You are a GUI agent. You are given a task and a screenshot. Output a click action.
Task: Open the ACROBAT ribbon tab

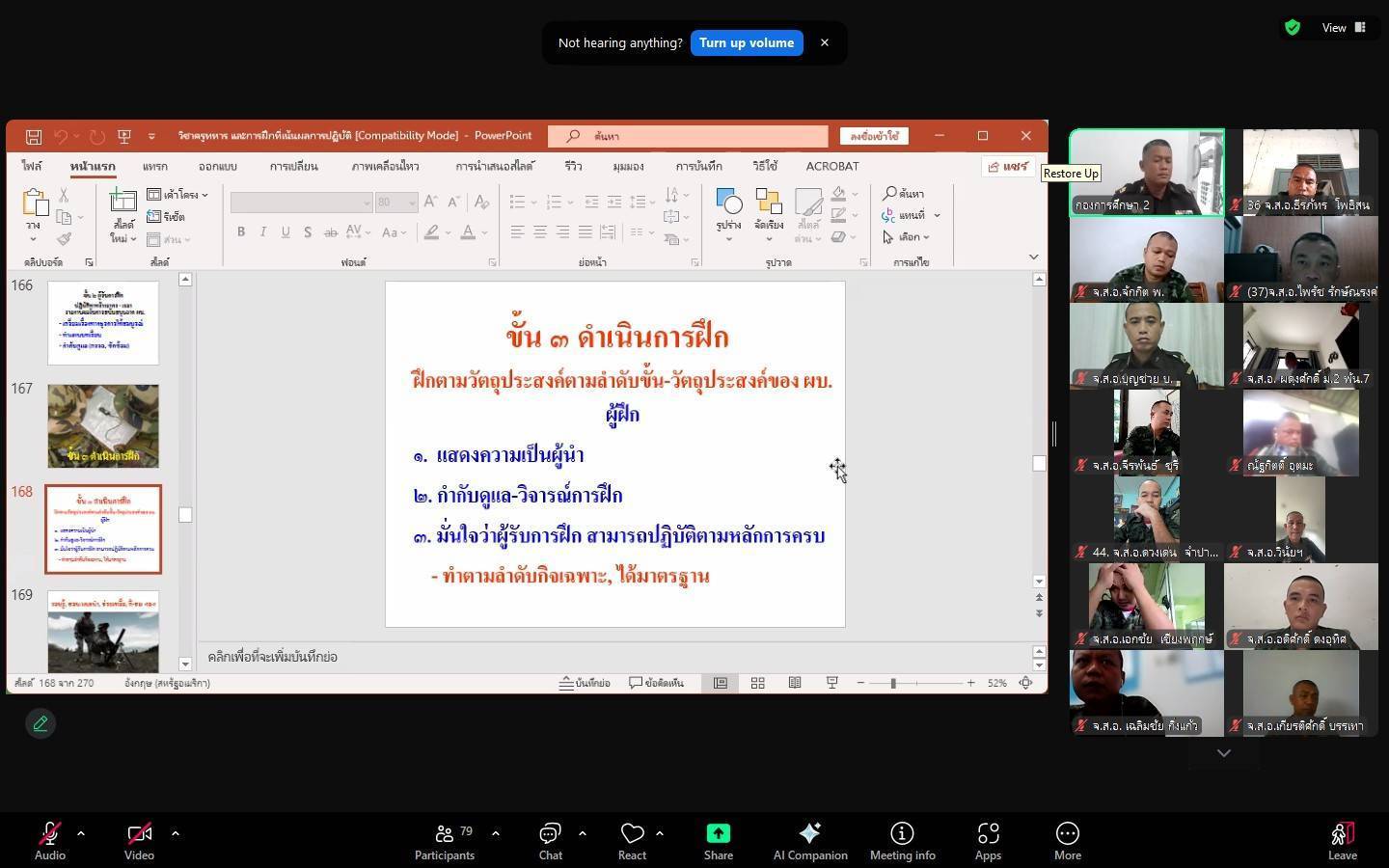pos(831,166)
